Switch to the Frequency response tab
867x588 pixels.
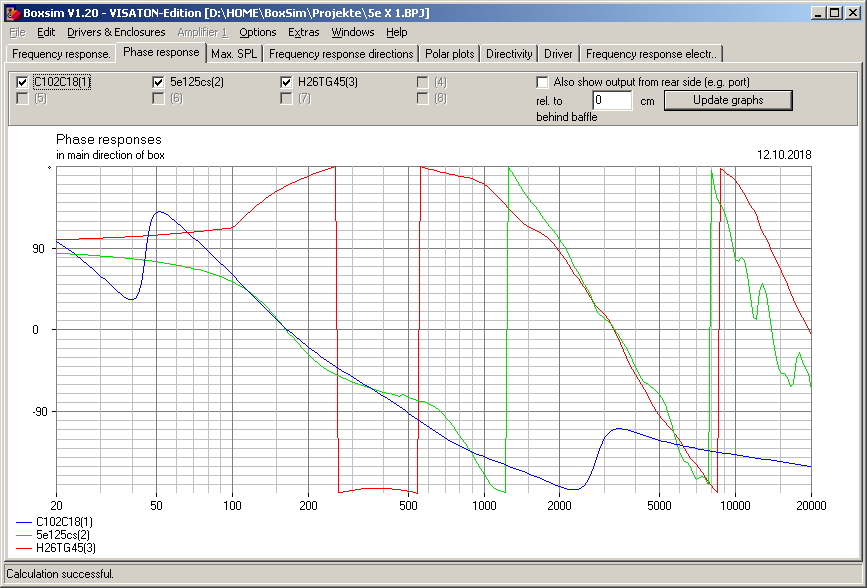click(x=61, y=54)
